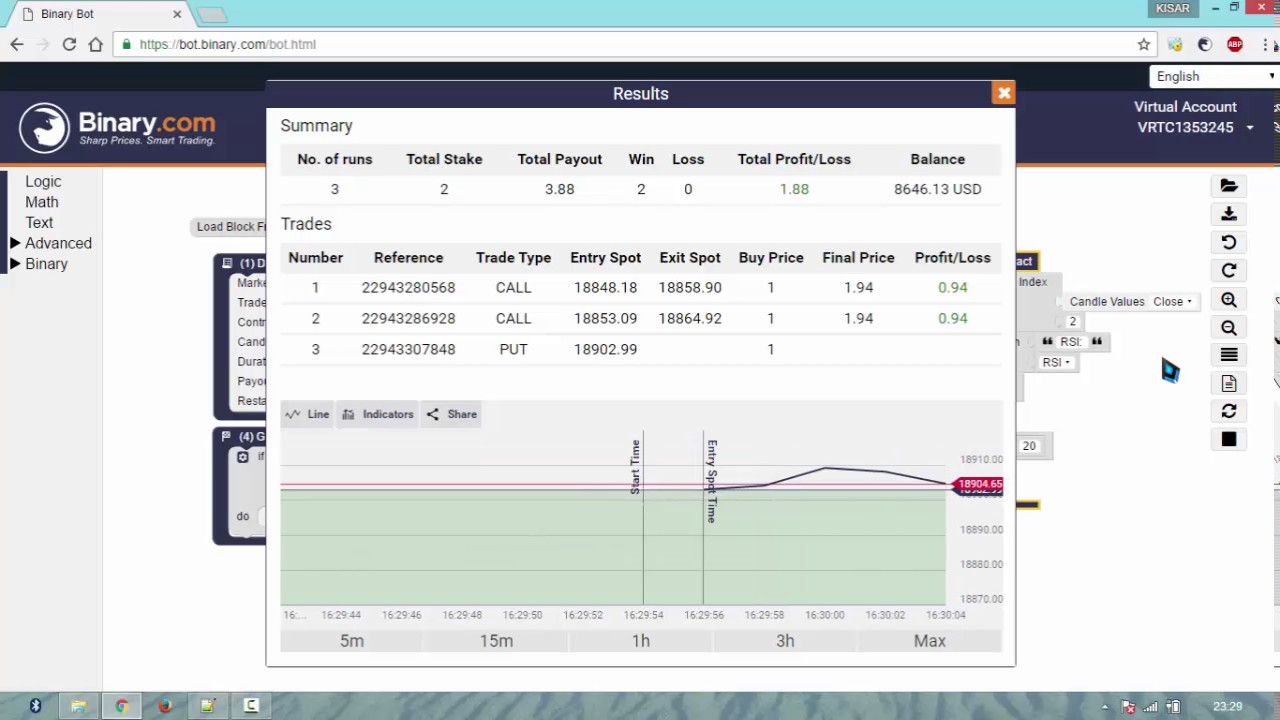Set chart timeframe to 3h
The image size is (1280, 720).
[785, 641]
